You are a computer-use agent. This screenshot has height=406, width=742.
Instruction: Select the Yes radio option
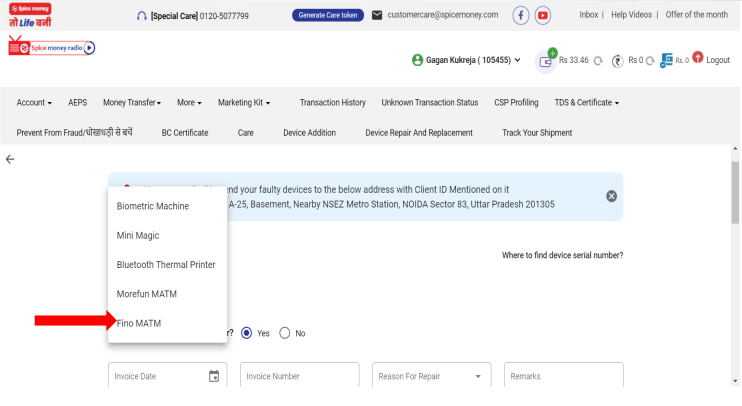pyautogui.click(x=246, y=333)
